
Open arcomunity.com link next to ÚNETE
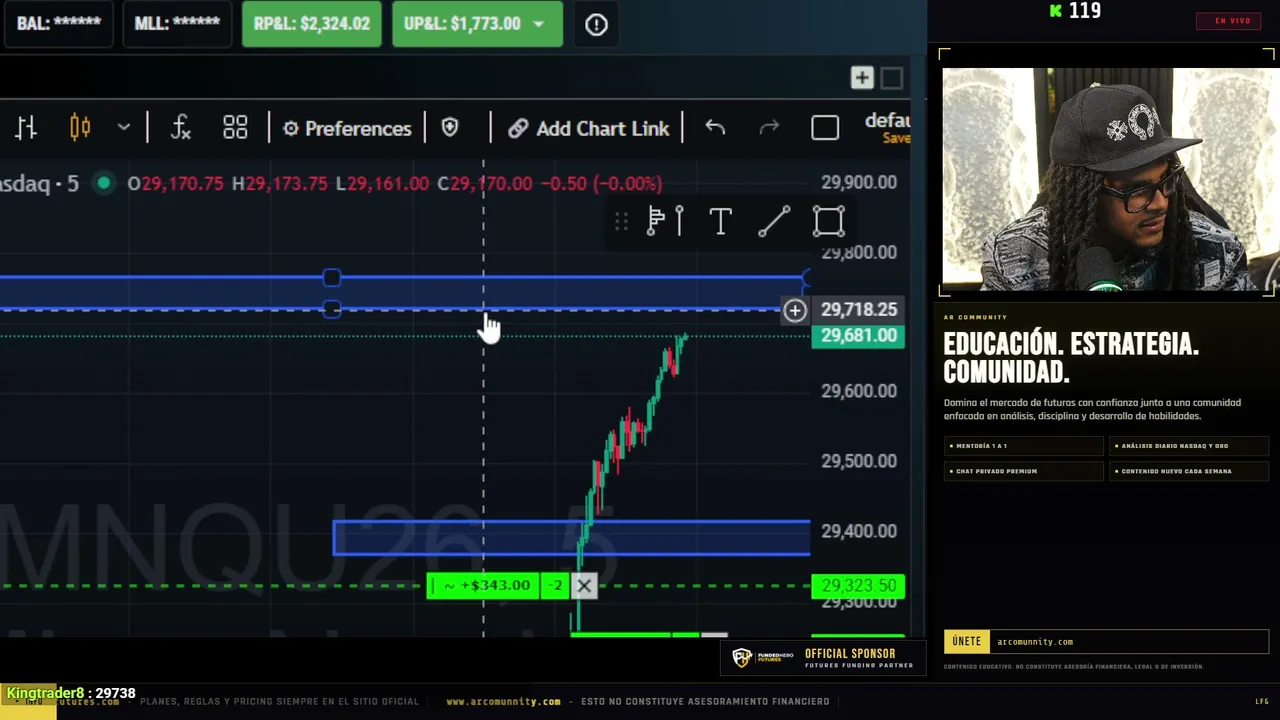[1035, 642]
